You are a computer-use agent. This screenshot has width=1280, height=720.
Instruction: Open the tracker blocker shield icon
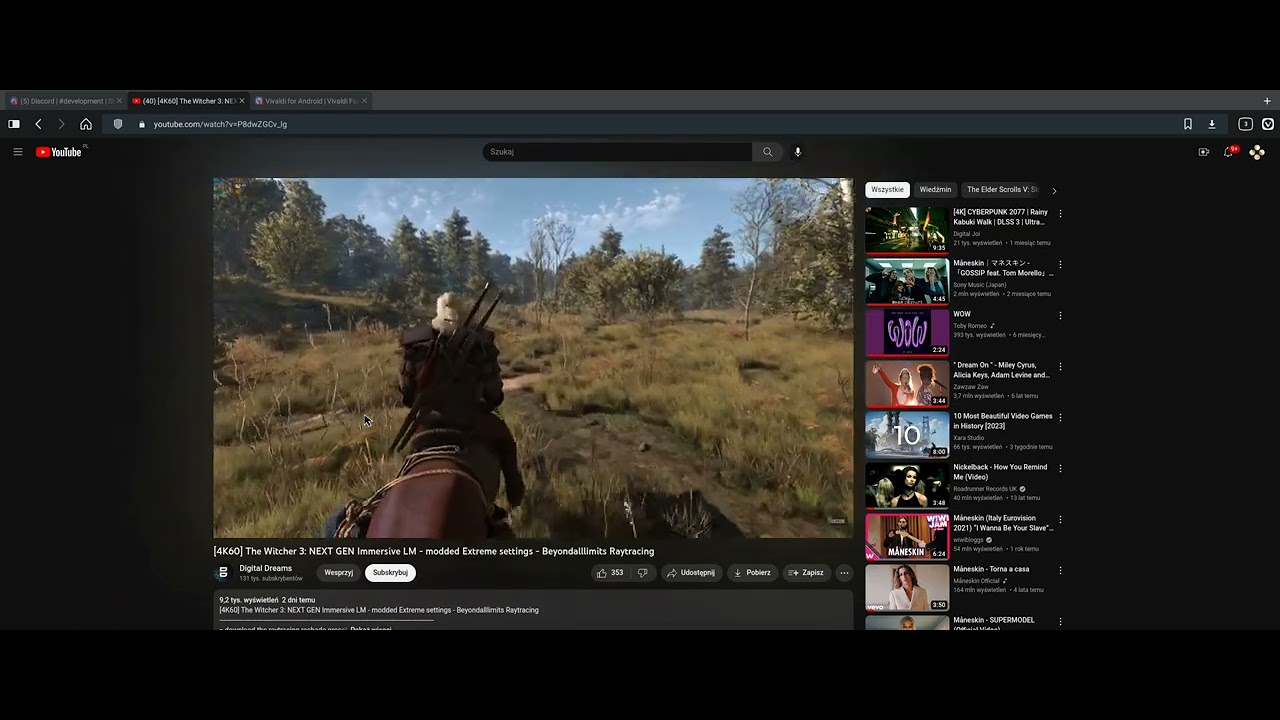(118, 124)
